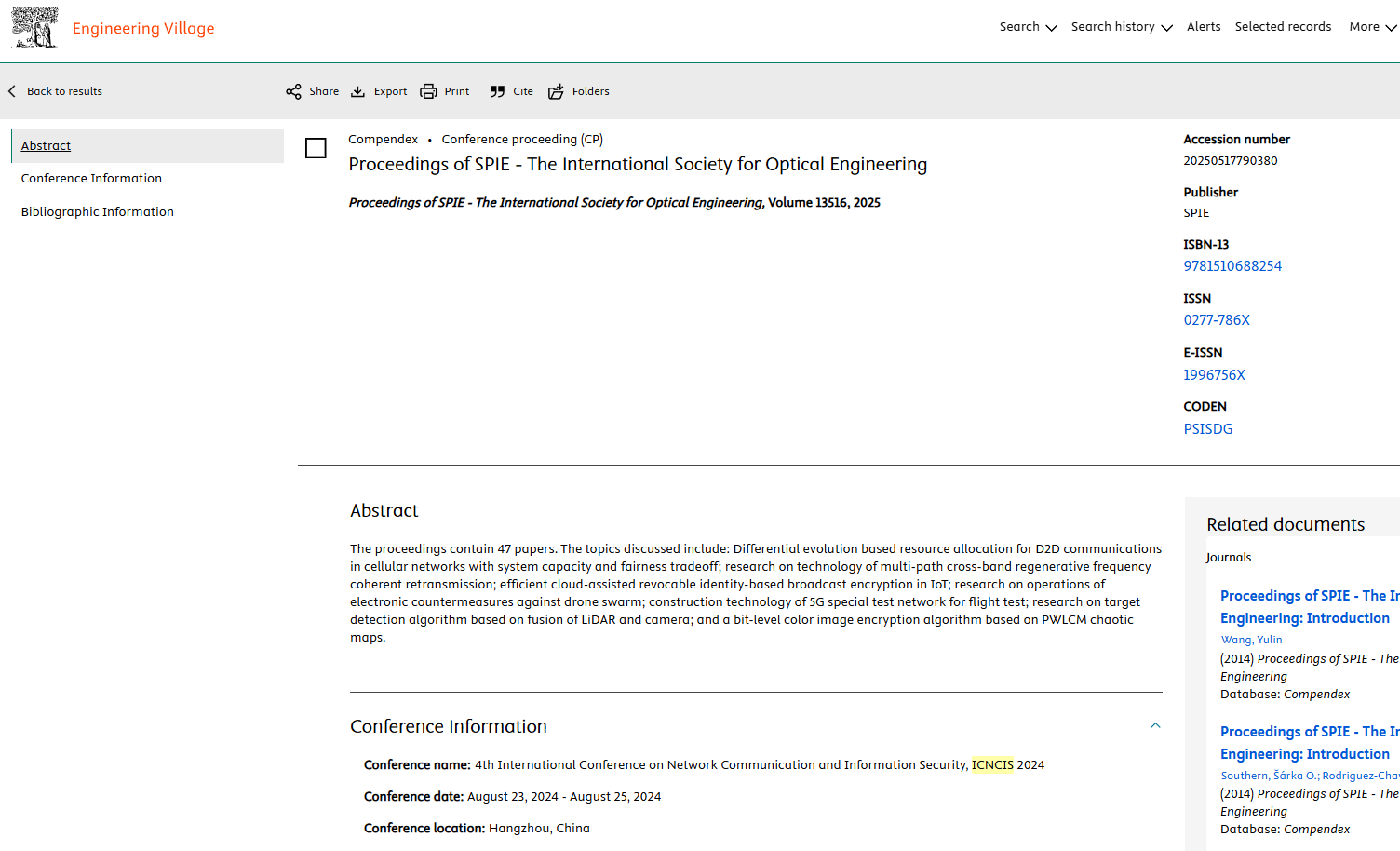Jump to Conference Information in sidebar
Viewport: 1400px width, 851px height.
pyautogui.click(x=91, y=179)
